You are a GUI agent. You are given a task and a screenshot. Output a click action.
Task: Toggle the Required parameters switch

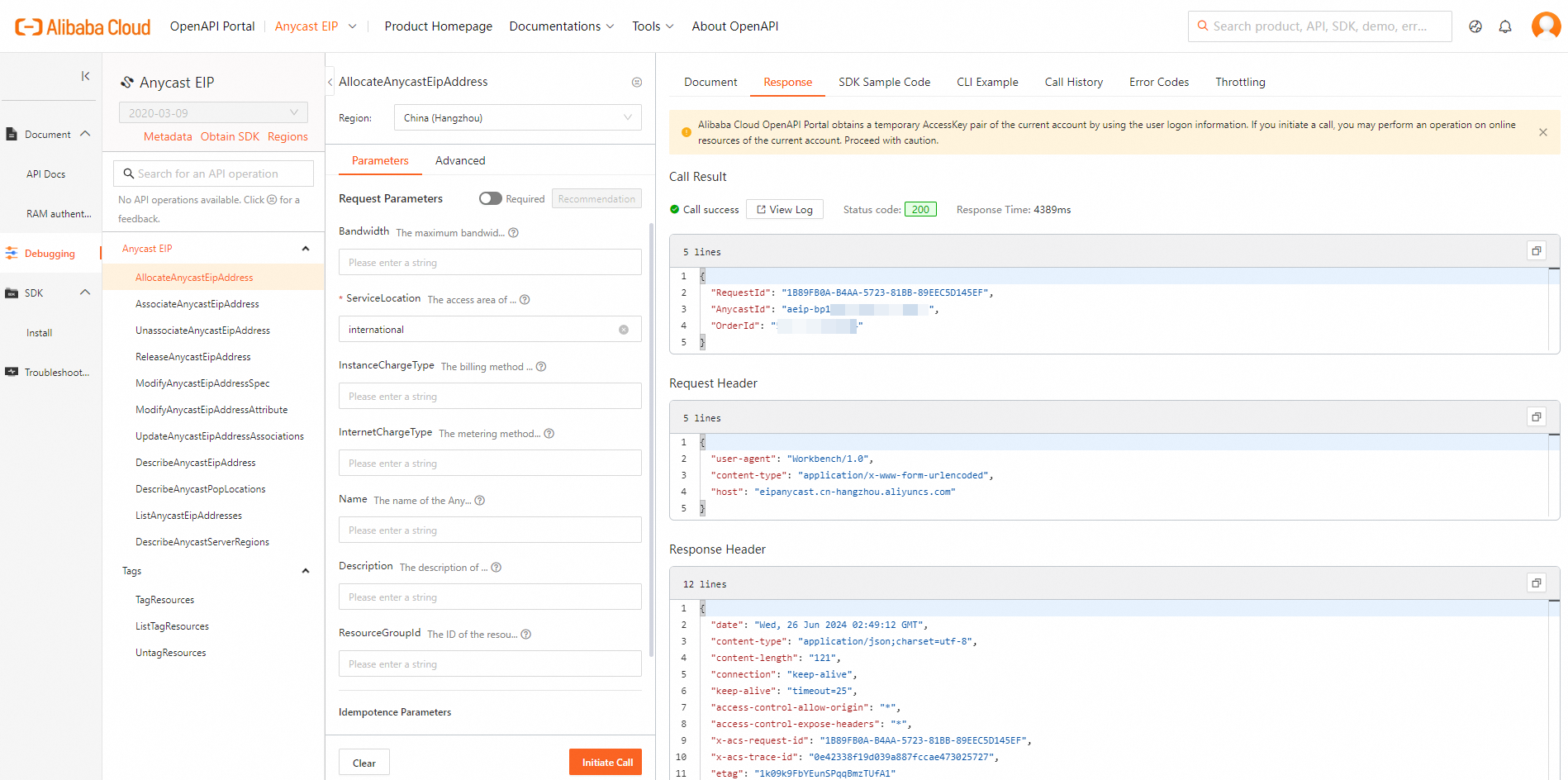pyautogui.click(x=491, y=199)
